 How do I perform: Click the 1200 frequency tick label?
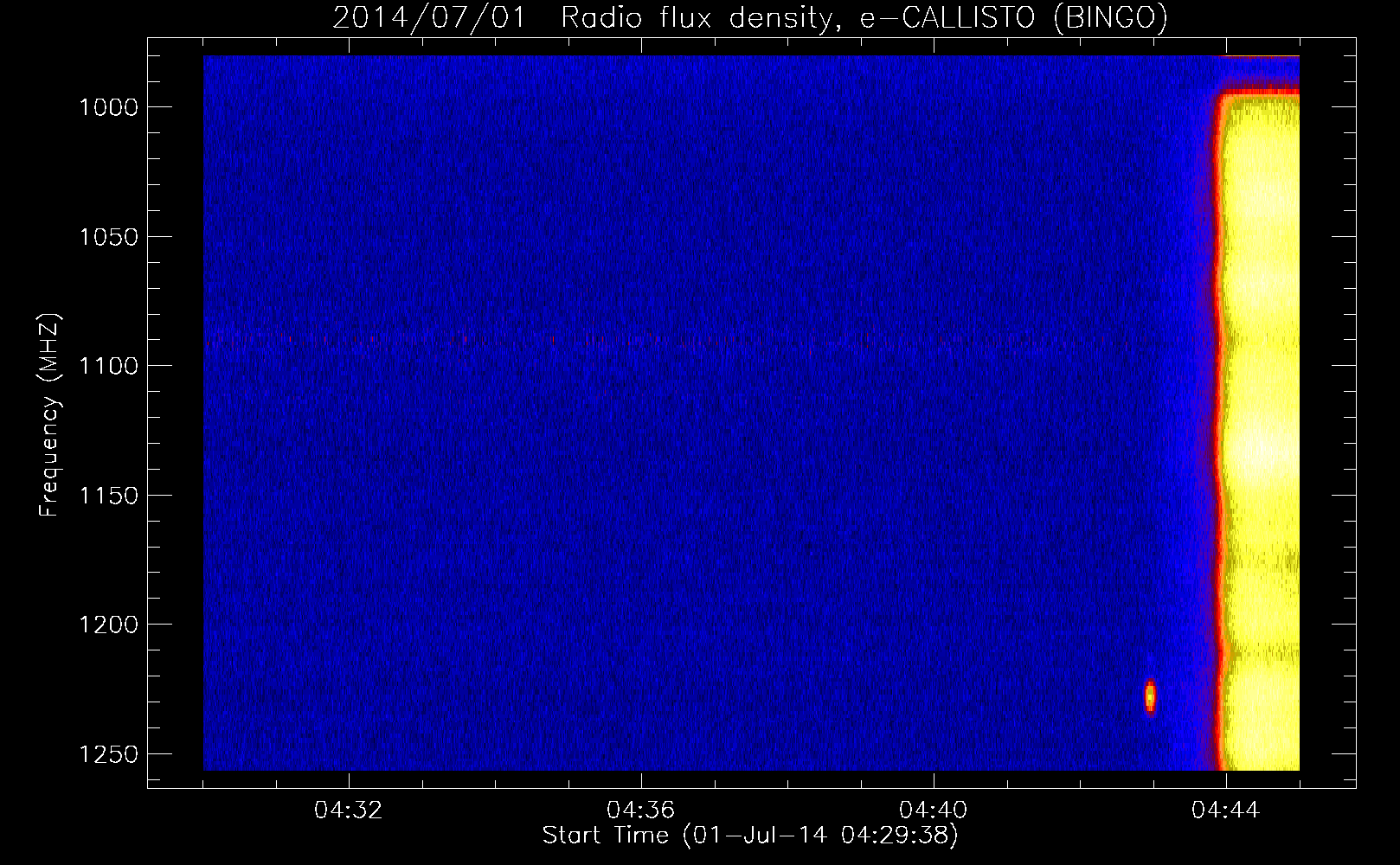(109, 625)
